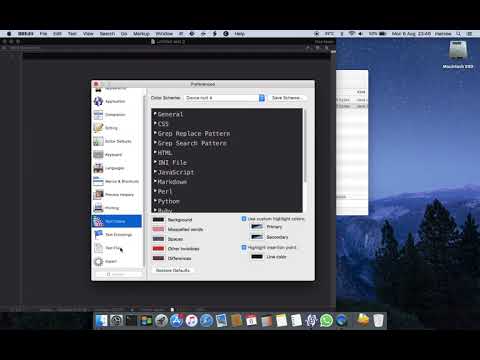Open the Completion preferences pane icon
The height and width of the screenshot is (360, 480).
[98, 115]
